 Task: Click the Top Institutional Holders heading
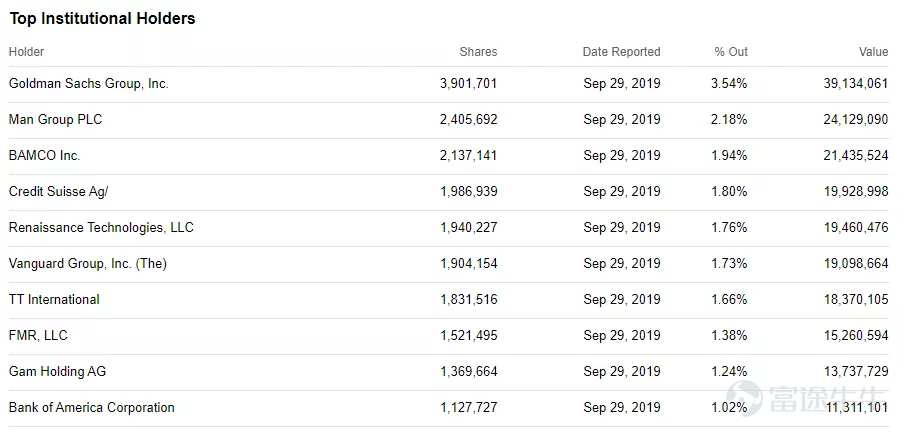[x=102, y=19]
